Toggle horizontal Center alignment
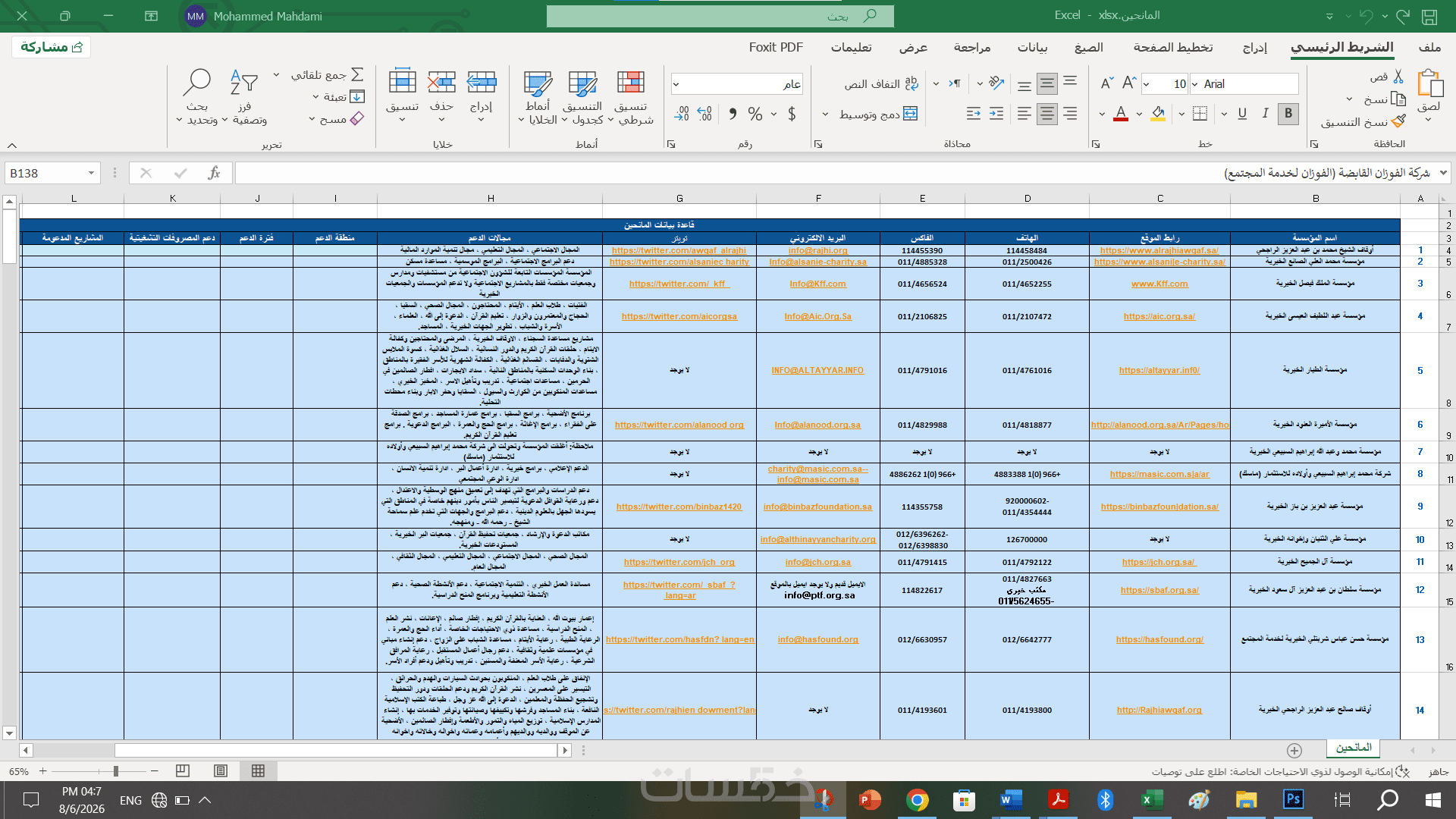The image size is (1456, 819). pos(1047,114)
